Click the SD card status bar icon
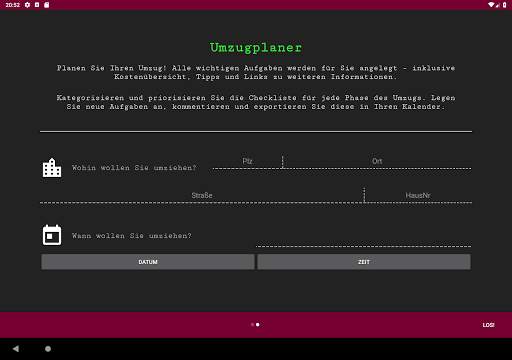 (47, 5)
